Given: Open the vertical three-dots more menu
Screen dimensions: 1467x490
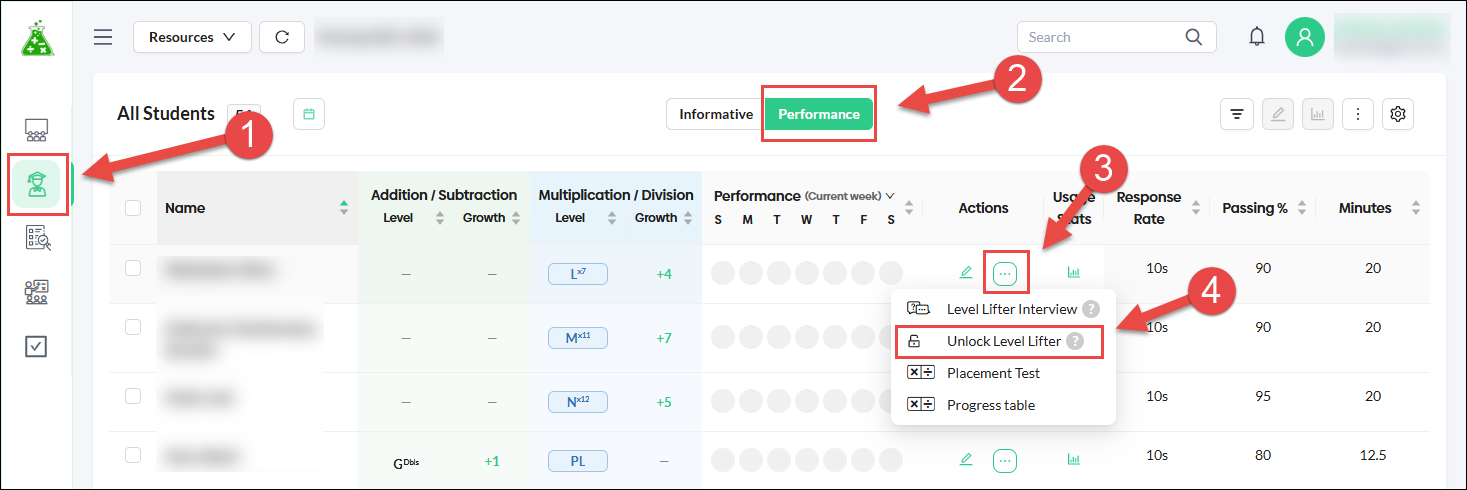Looking at the screenshot, I should pyautogui.click(x=1357, y=114).
